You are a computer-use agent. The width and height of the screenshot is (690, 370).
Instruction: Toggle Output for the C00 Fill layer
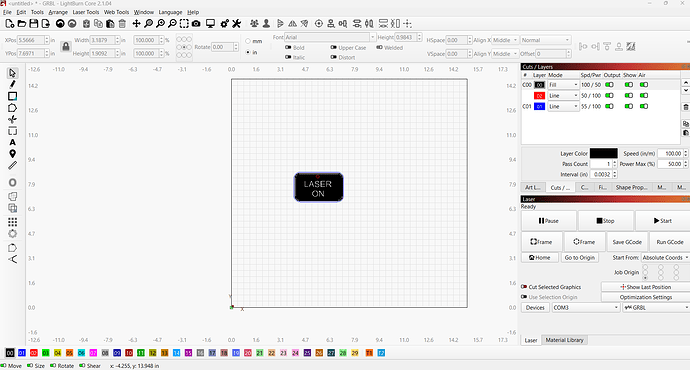tap(609, 84)
